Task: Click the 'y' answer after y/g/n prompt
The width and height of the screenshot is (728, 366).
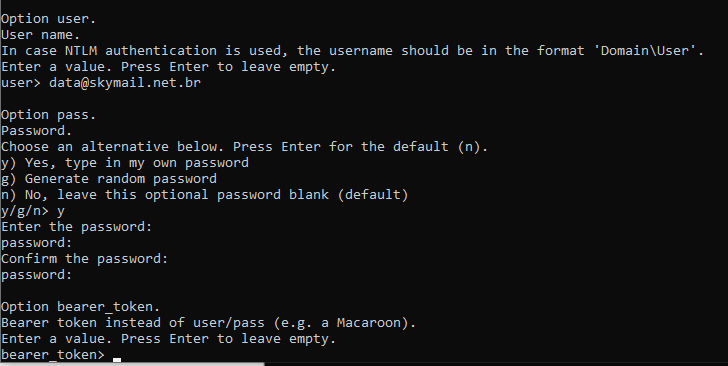Action: [x=61, y=212]
